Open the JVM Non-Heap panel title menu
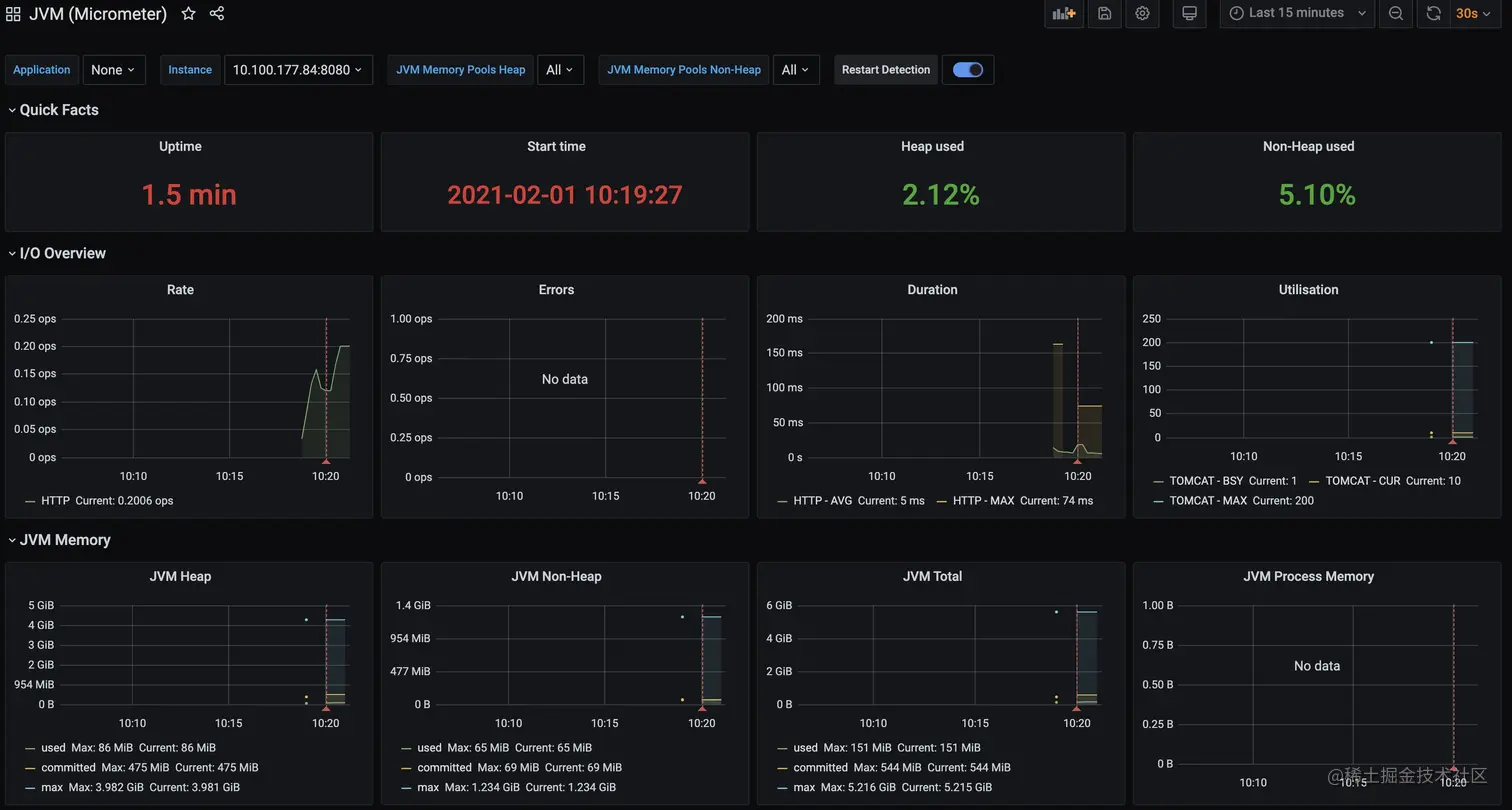 [556, 576]
